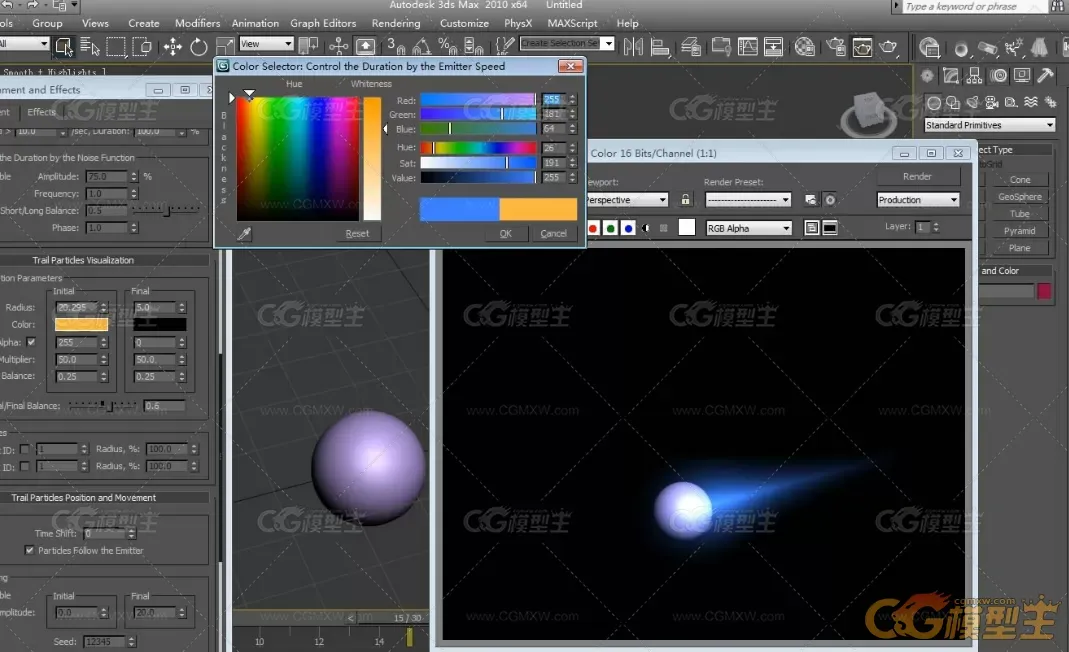Open the Create Selection Set dropdown
This screenshot has height=652, width=1069.
pos(567,43)
